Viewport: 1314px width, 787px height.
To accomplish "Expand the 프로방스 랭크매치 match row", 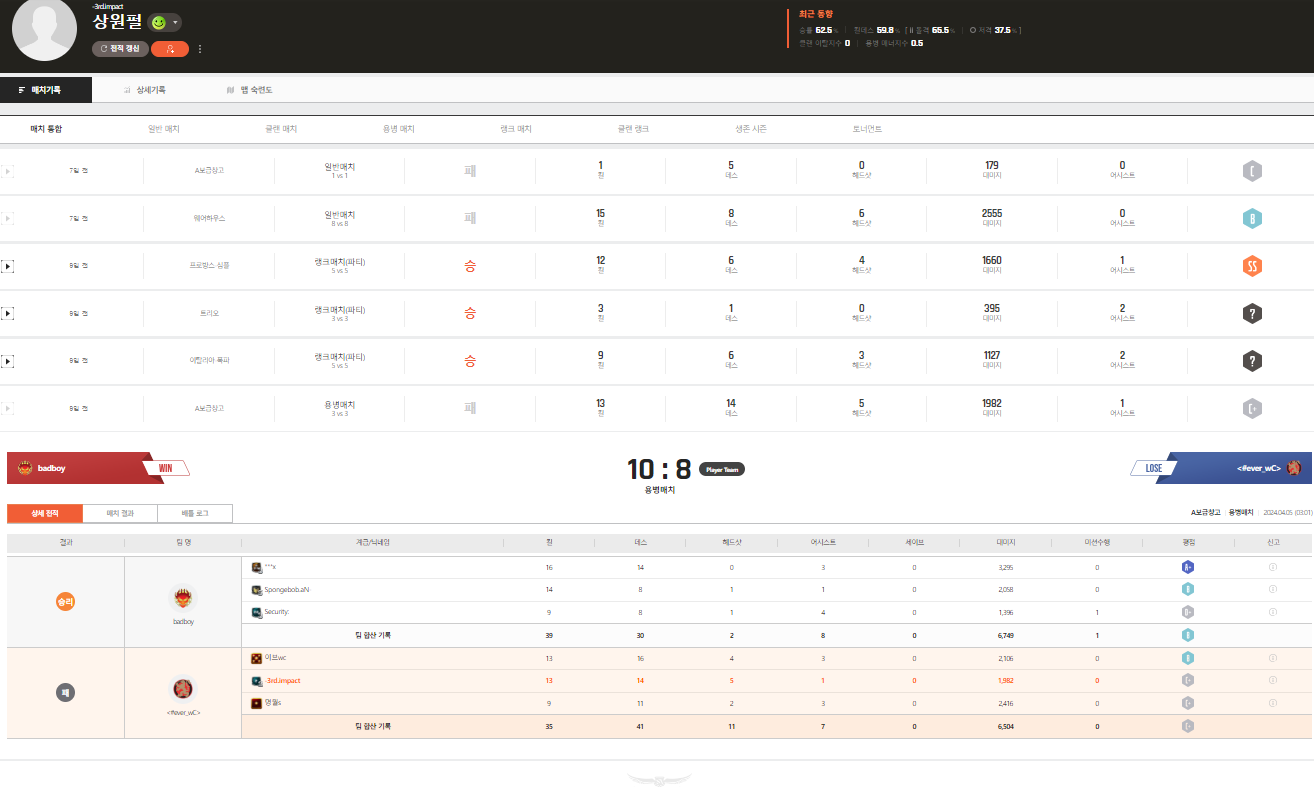I will click(7, 266).
